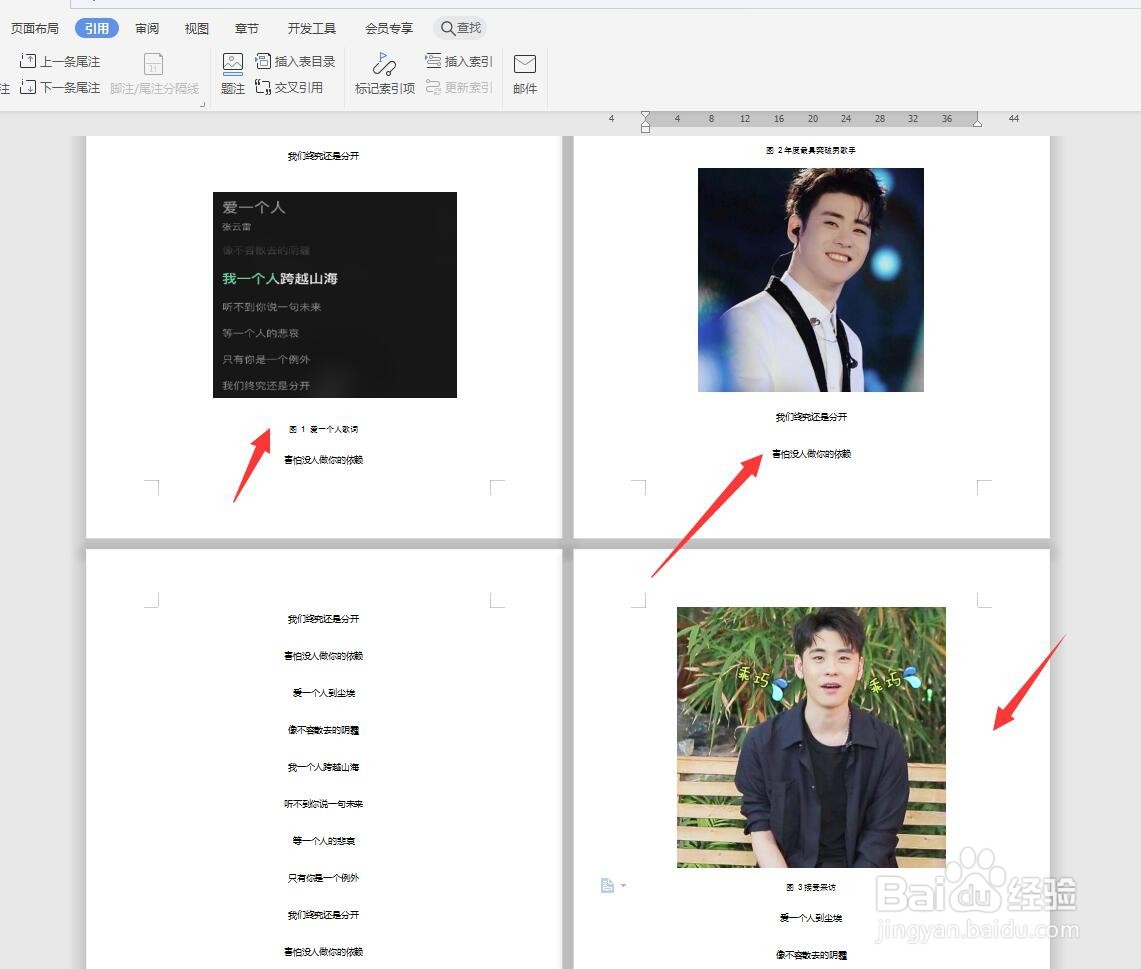Image resolution: width=1141 pixels, height=969 pixels.
Task: Open the 会员专享 tab
Action: pyautogui.click(x=389, y=28)
